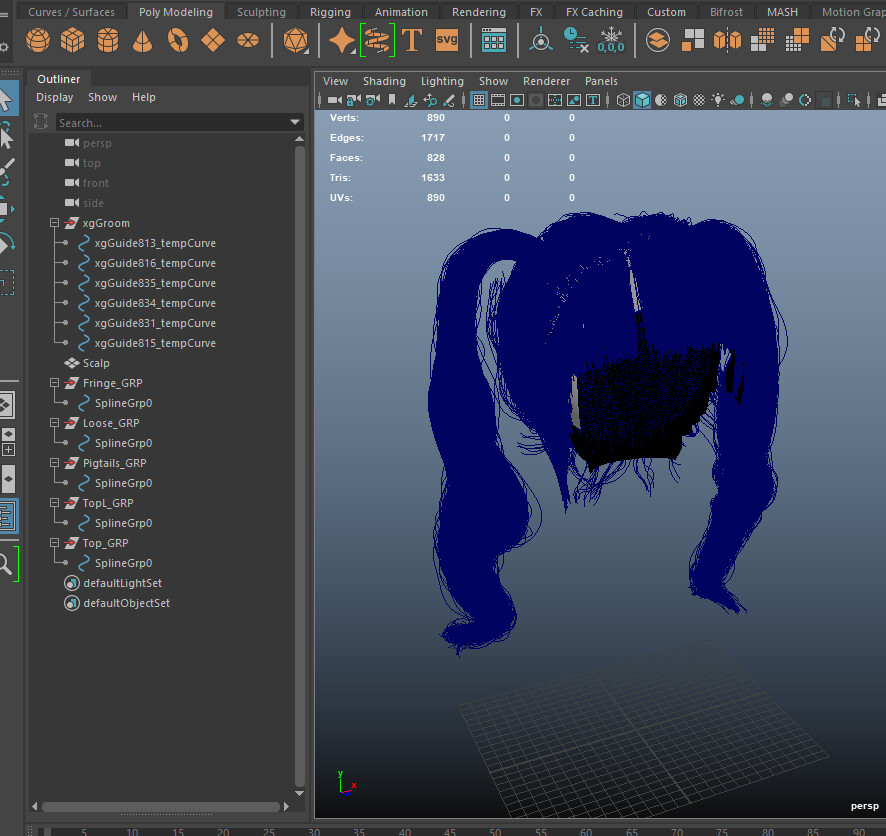Collapse the Pigtails_GRP group
Screen dimensions: 886x836
coord(53,463)
